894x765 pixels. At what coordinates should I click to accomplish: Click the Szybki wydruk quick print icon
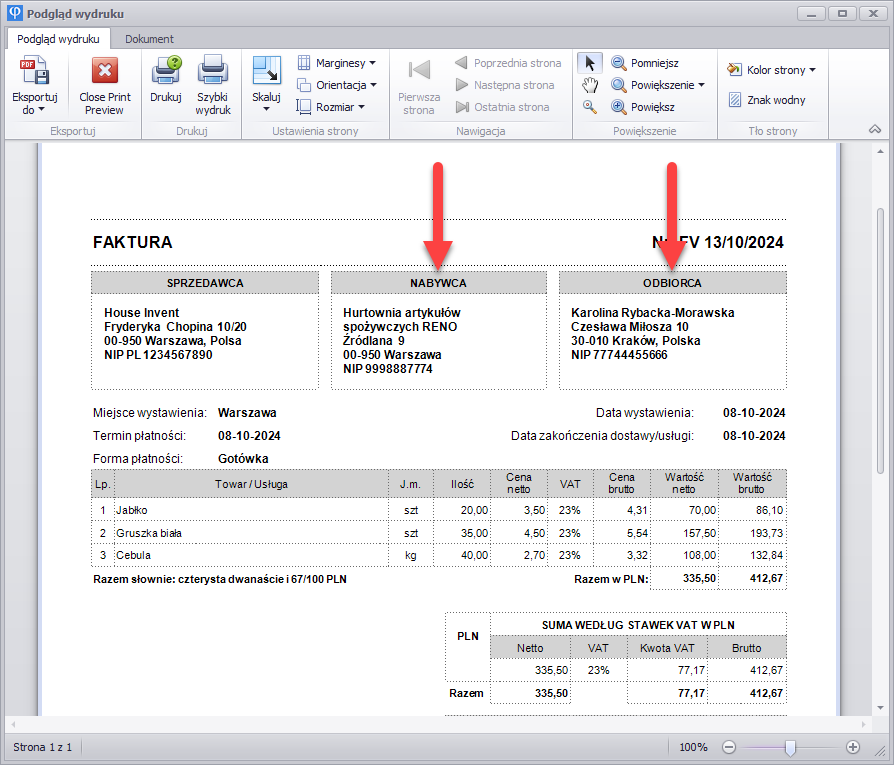pos(212,72)
